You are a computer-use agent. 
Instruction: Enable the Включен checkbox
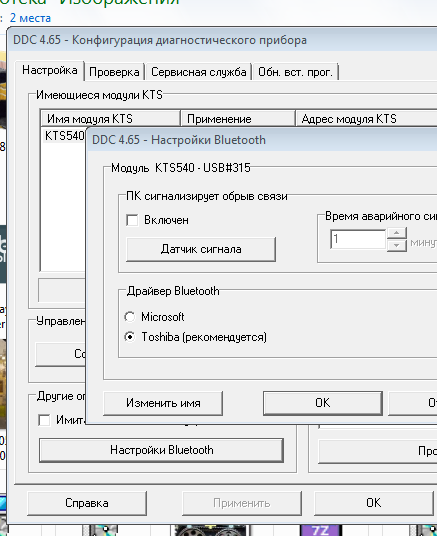pyautogui.click(x=132, y=220)
